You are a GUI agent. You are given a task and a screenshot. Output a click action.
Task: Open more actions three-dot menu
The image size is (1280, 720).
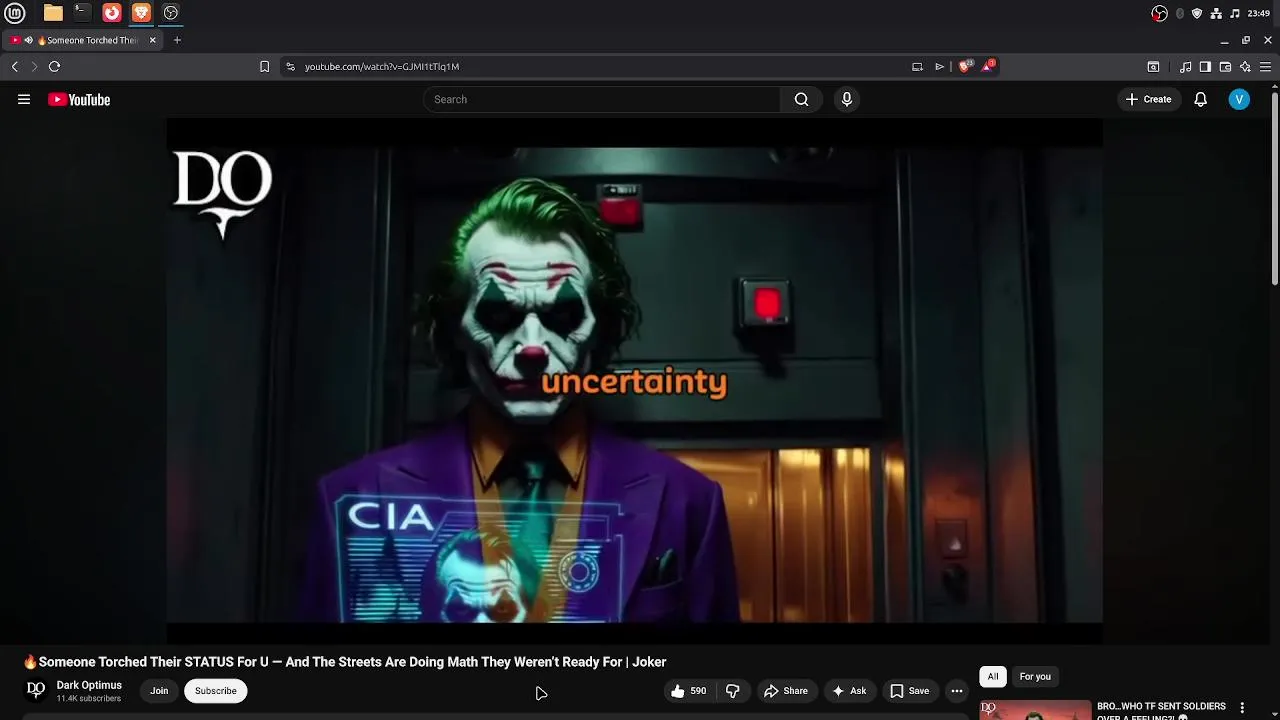957,691
